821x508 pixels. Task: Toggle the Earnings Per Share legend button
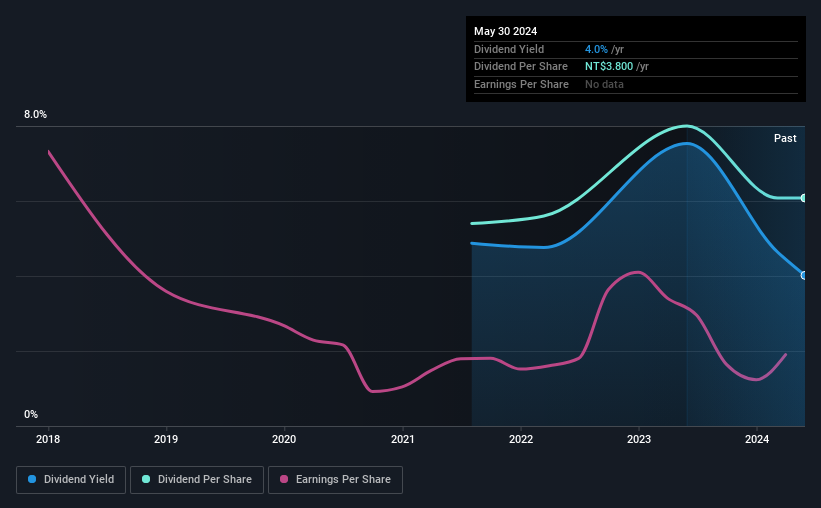point(335,480)
